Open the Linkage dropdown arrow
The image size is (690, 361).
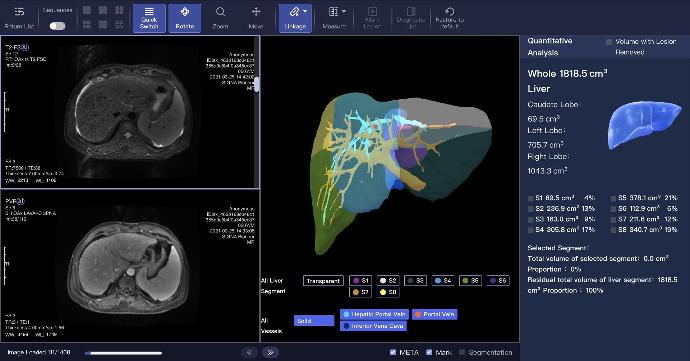click(x=305, y=11)
